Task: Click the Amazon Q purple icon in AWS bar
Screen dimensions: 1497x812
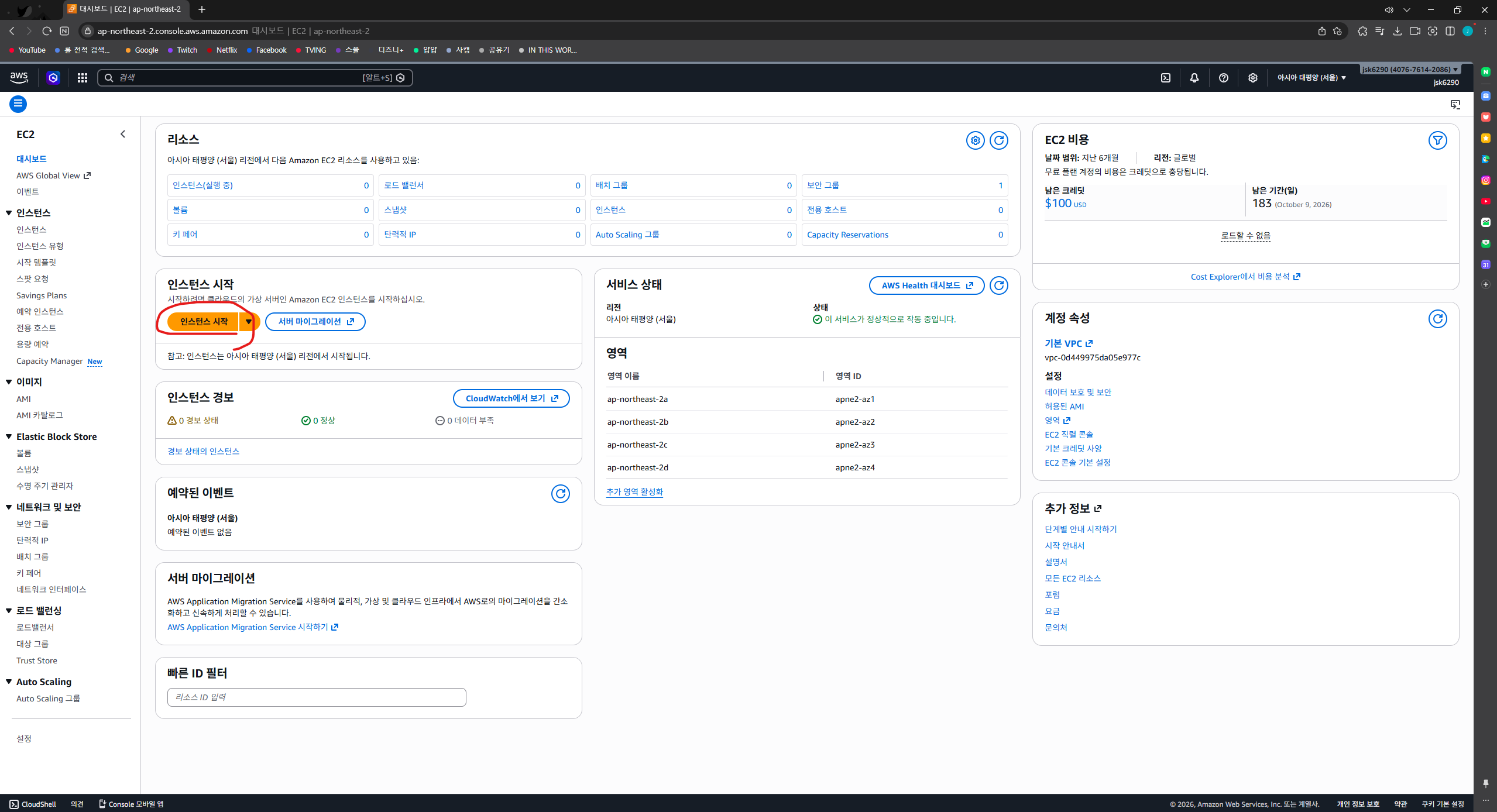Action: click(53, 78)
